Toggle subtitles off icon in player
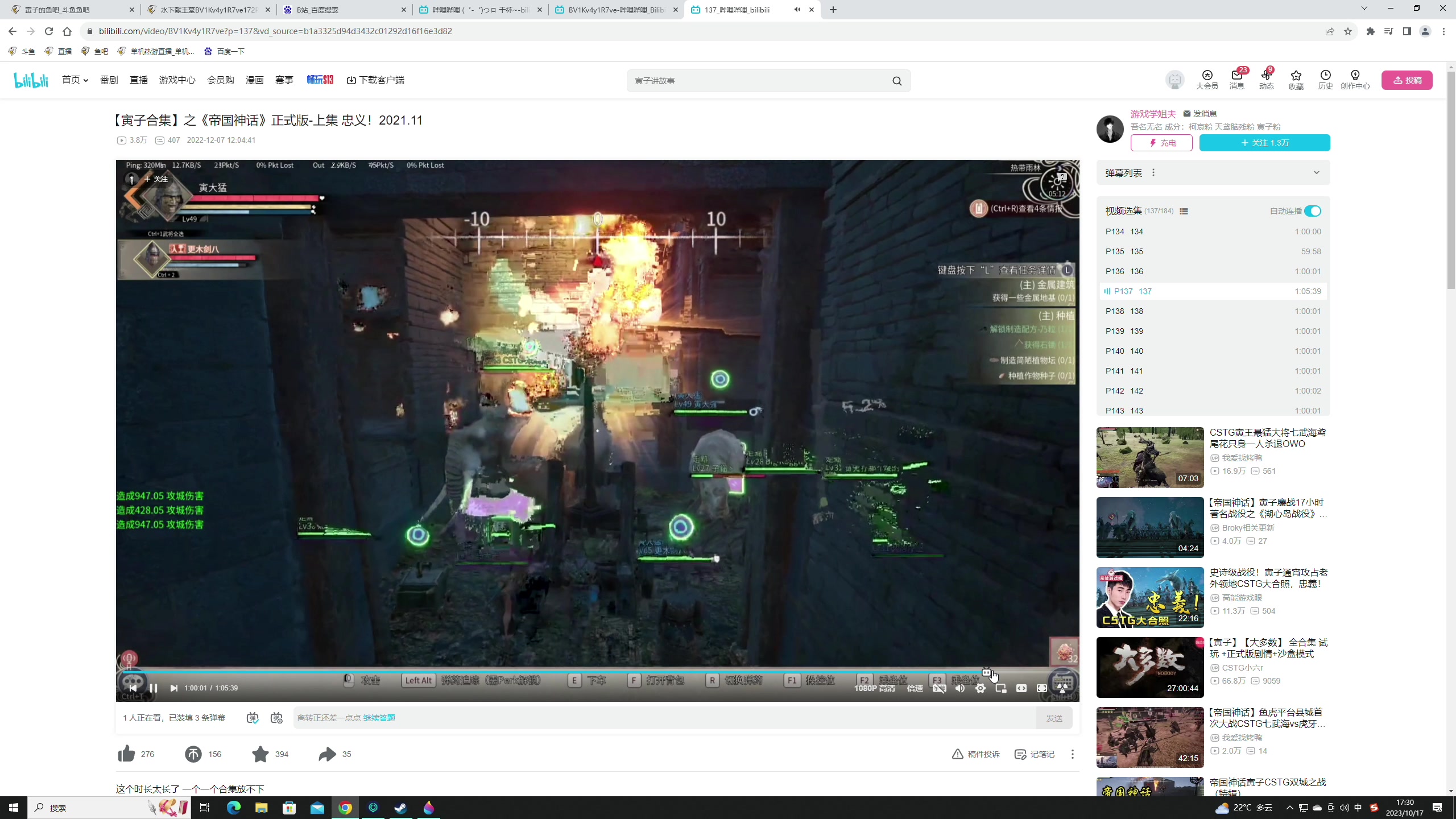 939,688
